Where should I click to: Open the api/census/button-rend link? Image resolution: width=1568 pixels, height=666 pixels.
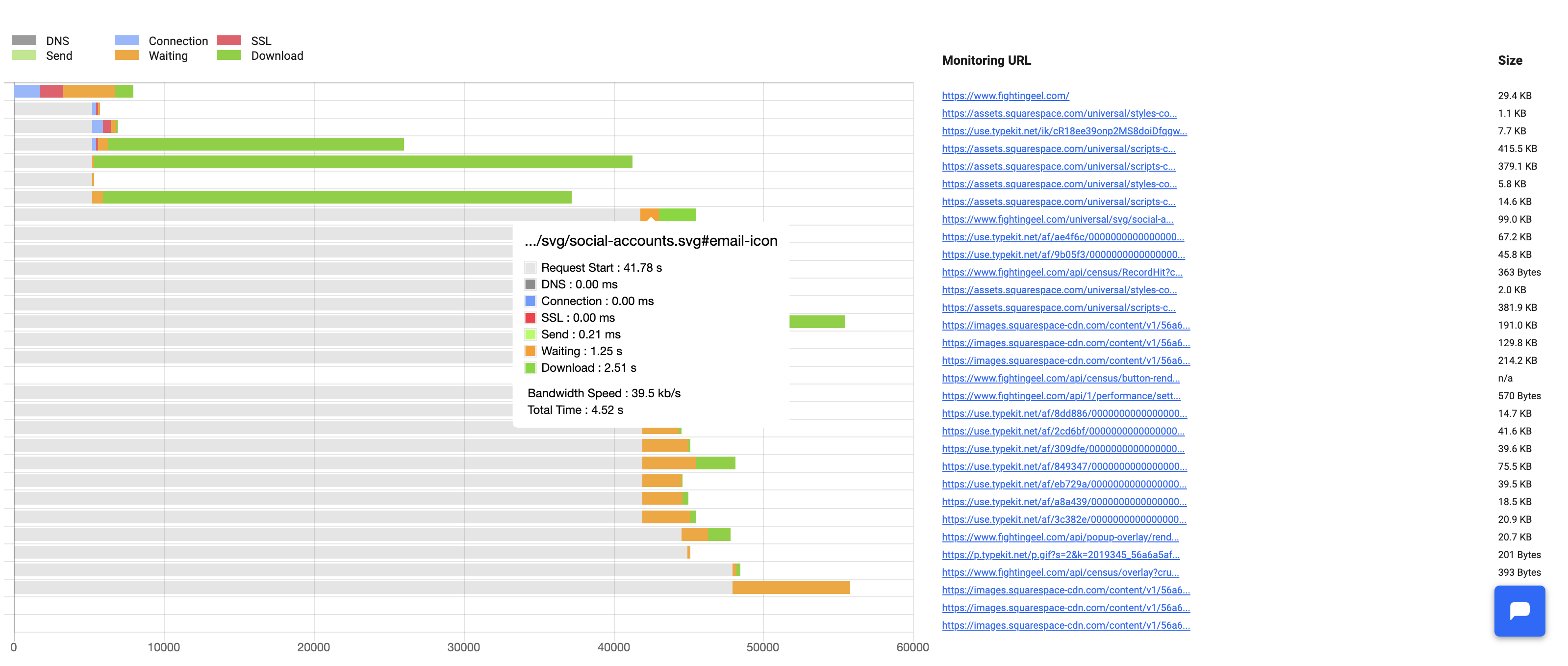[x=1061, y=378]
